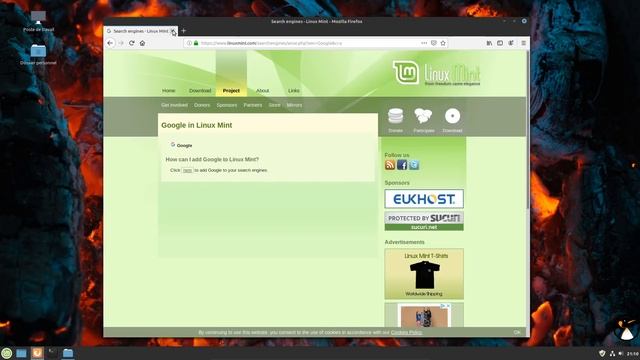The image size is (640, 360).
Task: Click the Partners submenu link
Action: click(253, 105)
